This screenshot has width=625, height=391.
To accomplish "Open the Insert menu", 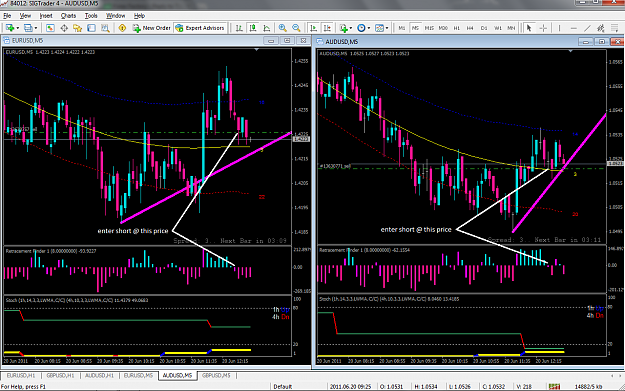I will [46, 16].
